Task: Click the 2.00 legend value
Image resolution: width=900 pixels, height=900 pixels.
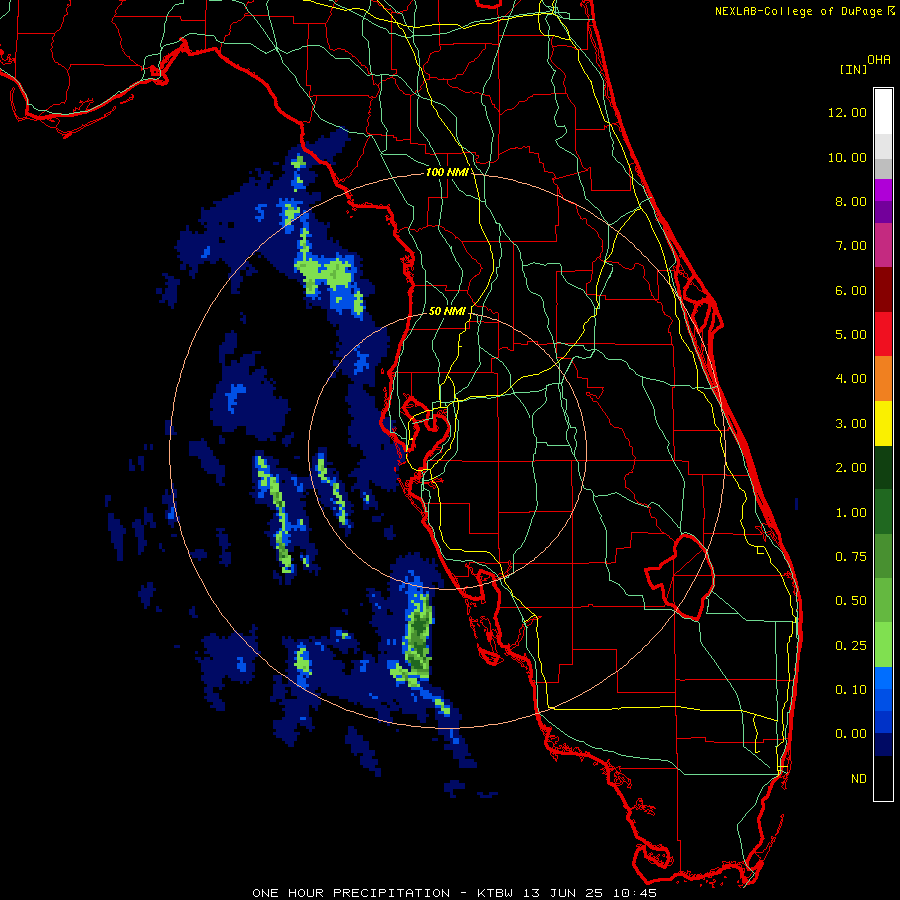Action: click(x=850, y=468)
